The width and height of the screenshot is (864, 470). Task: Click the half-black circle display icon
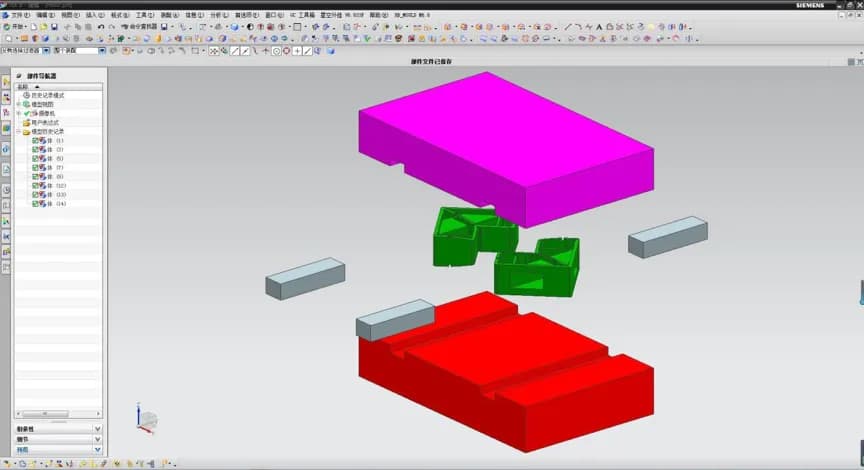click(250, 26)
